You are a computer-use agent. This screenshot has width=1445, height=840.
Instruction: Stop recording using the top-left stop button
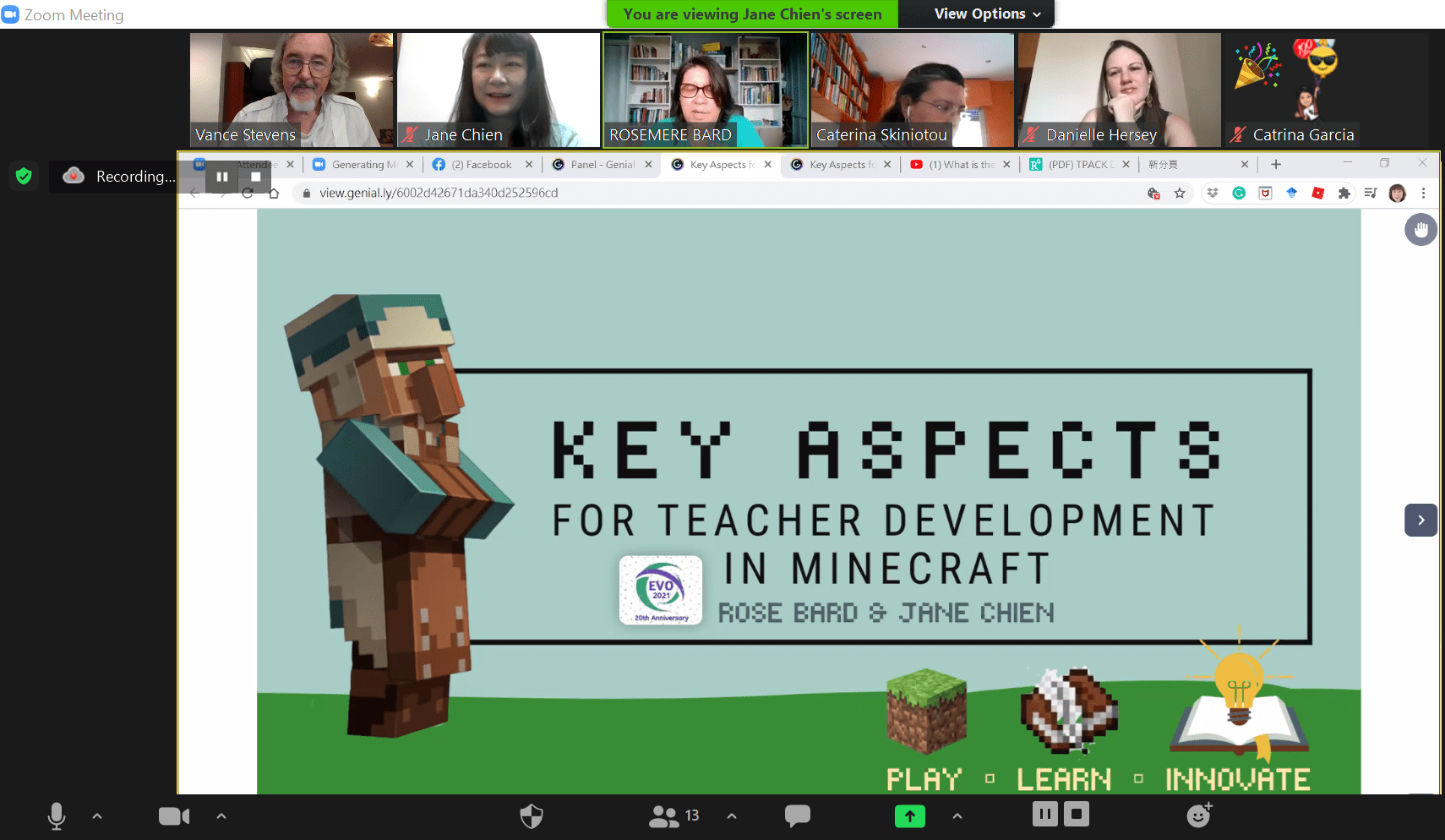256,177
